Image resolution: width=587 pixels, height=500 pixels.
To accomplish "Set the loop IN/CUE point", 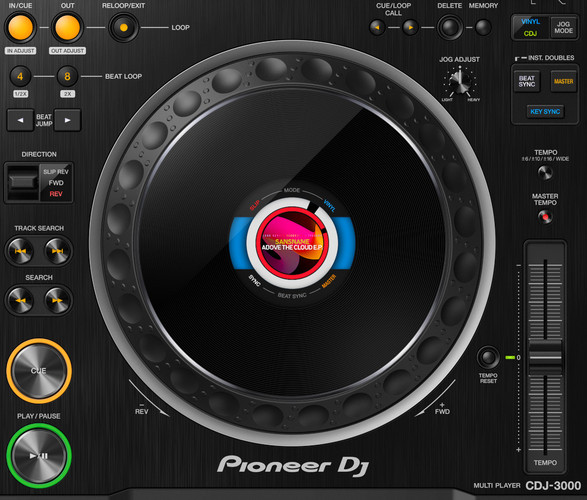I will tap(20, 27).
